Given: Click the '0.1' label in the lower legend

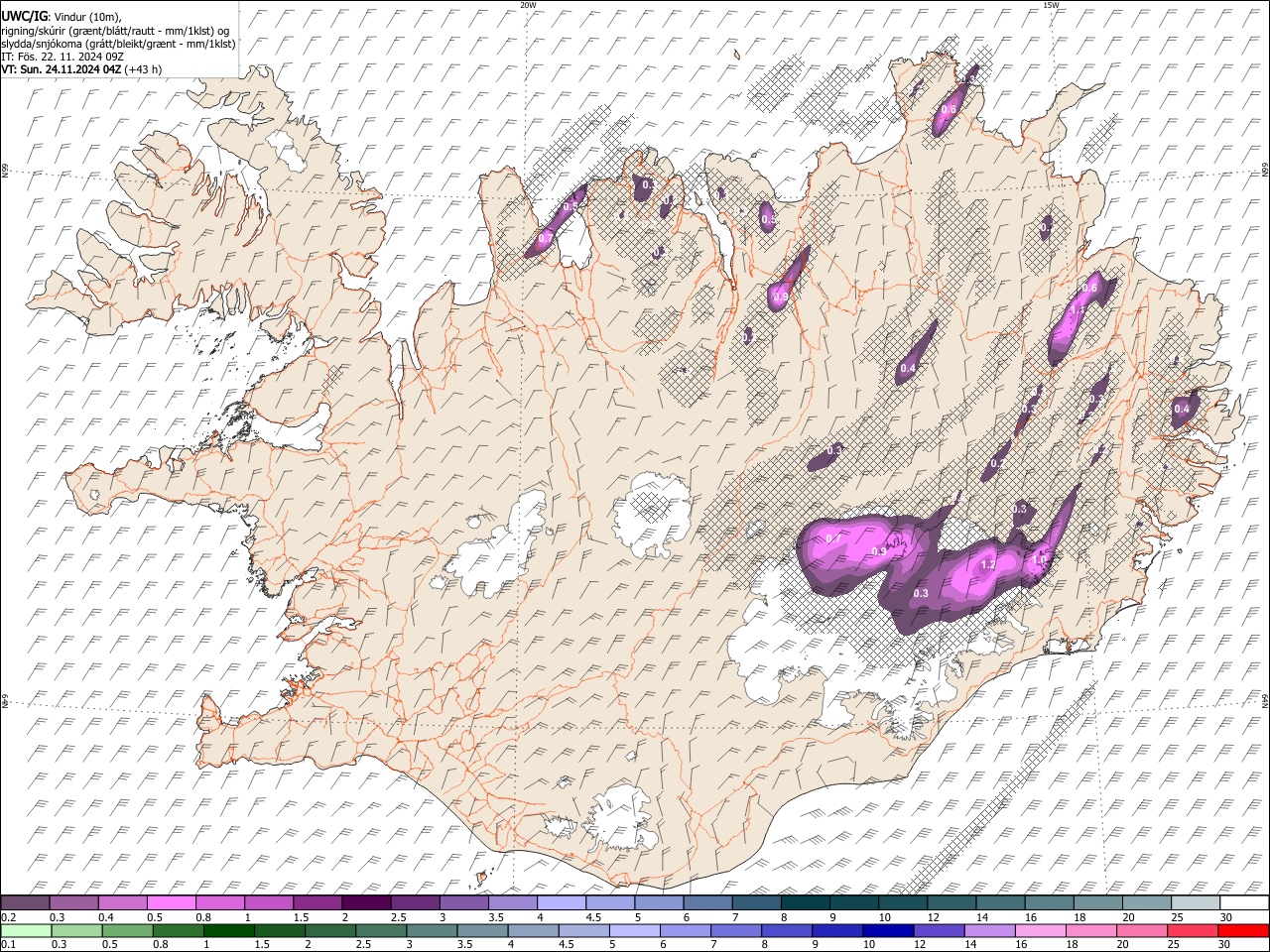Looking at the screenshot, I should pos(7,945).
